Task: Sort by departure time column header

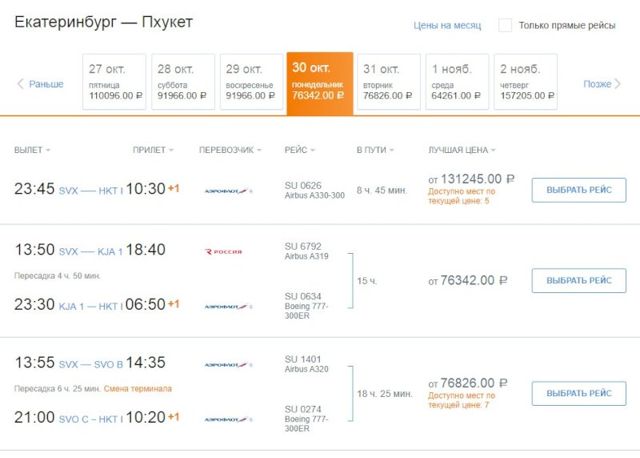Action: click(32, 150)
